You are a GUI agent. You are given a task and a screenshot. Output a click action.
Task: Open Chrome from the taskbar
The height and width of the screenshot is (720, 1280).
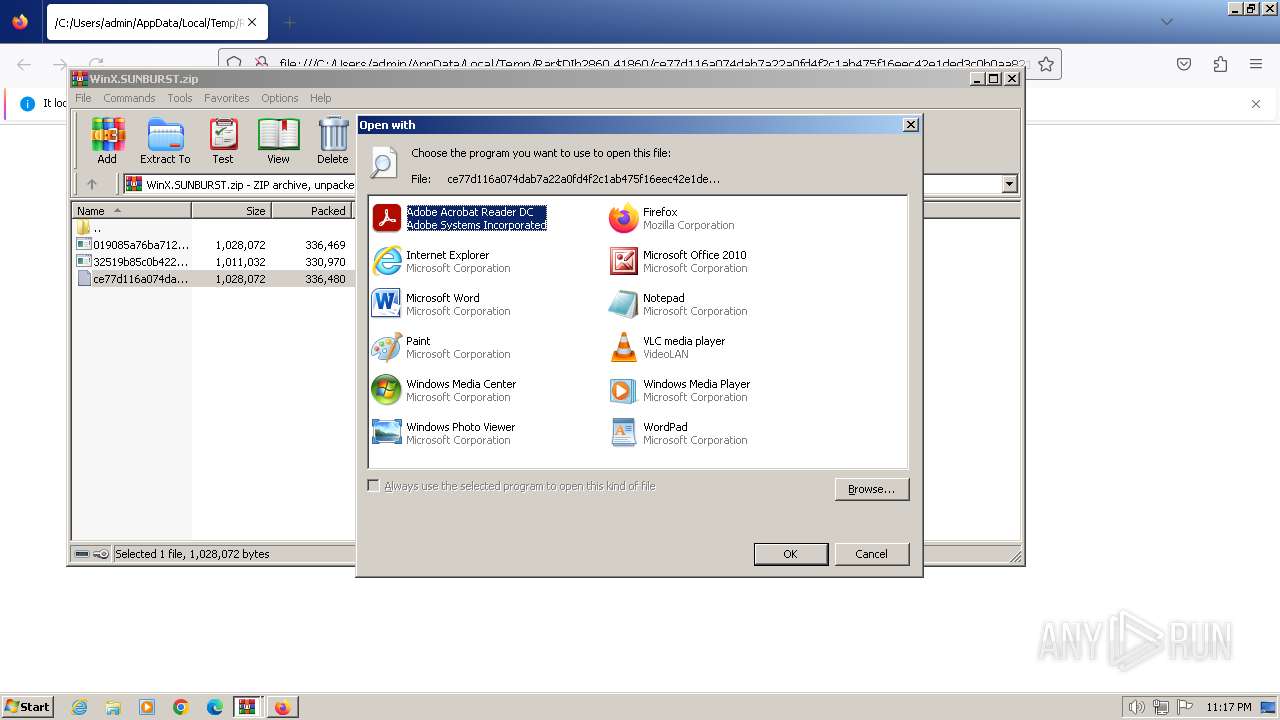coord(181,707)
